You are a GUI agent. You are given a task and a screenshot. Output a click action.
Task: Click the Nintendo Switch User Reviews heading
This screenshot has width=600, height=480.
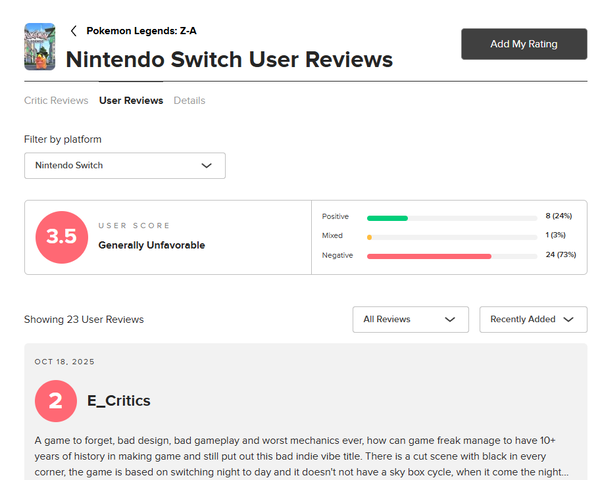229,59
